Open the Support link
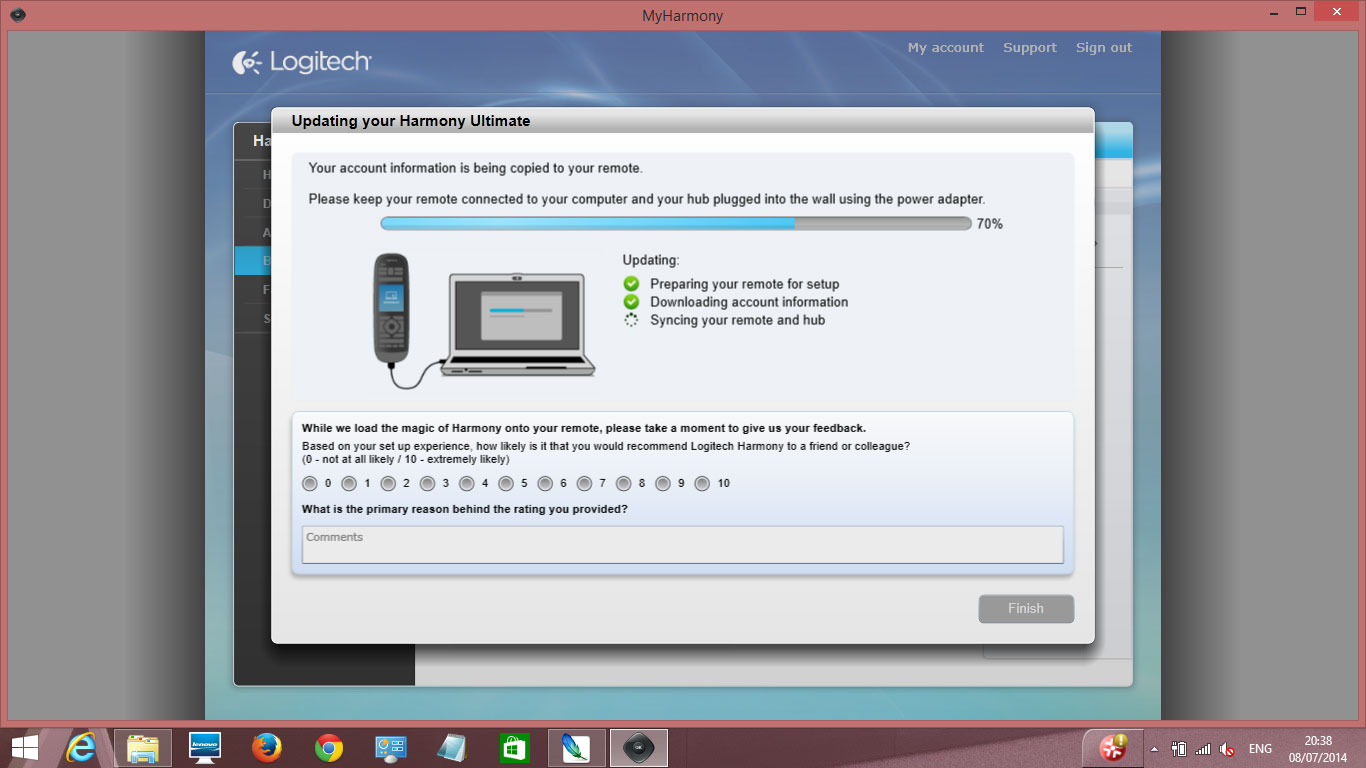Screen dimensions: 1366x768 point(1030,48)
